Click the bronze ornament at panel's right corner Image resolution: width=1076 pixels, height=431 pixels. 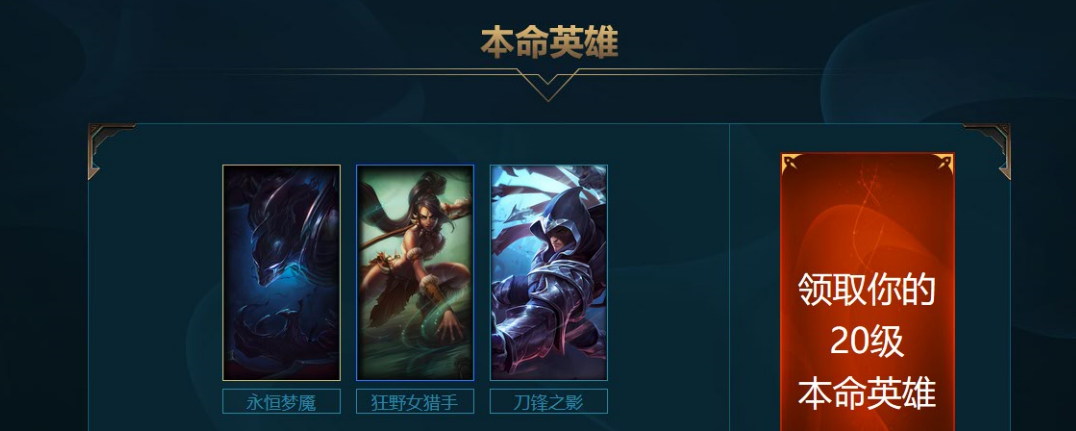[x=989, y=148]
